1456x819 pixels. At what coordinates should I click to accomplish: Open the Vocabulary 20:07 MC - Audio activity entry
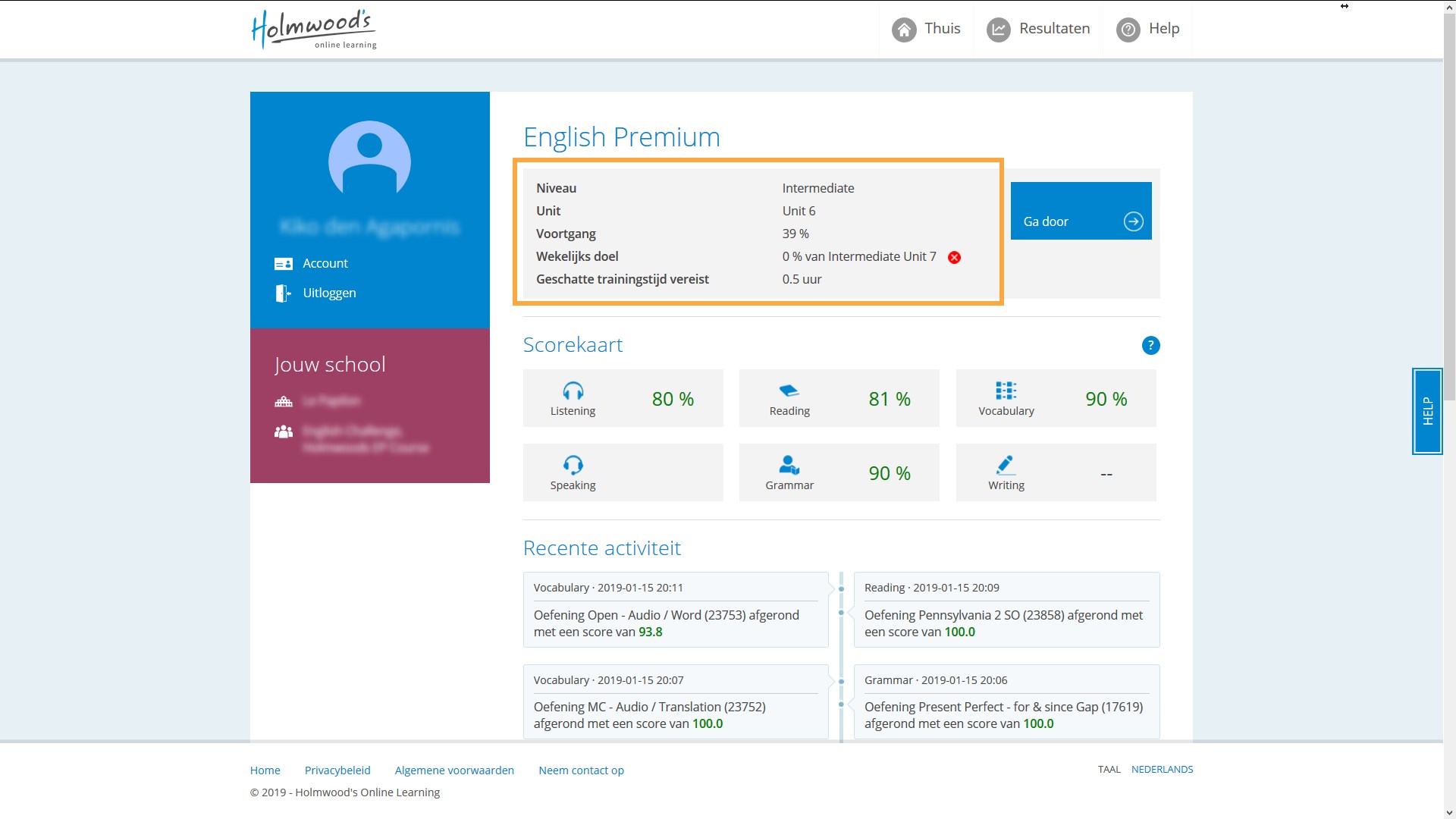click(x=676, y=701)
